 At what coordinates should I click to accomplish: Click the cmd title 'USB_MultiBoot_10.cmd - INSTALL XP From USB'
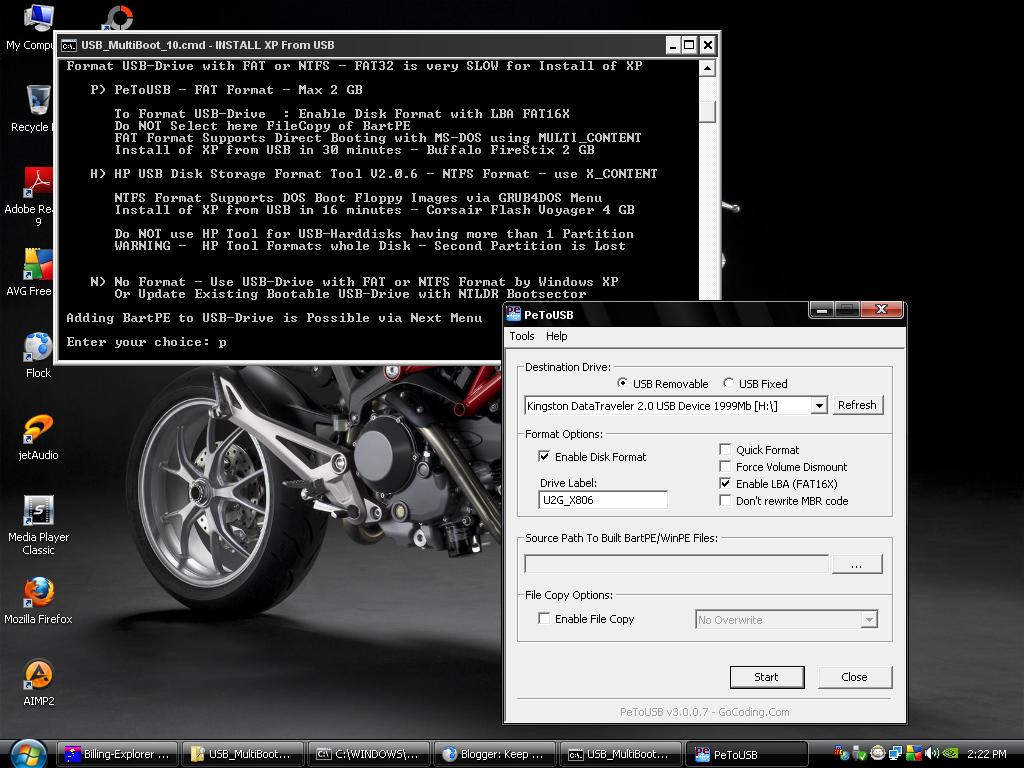(x=207, y=45)
